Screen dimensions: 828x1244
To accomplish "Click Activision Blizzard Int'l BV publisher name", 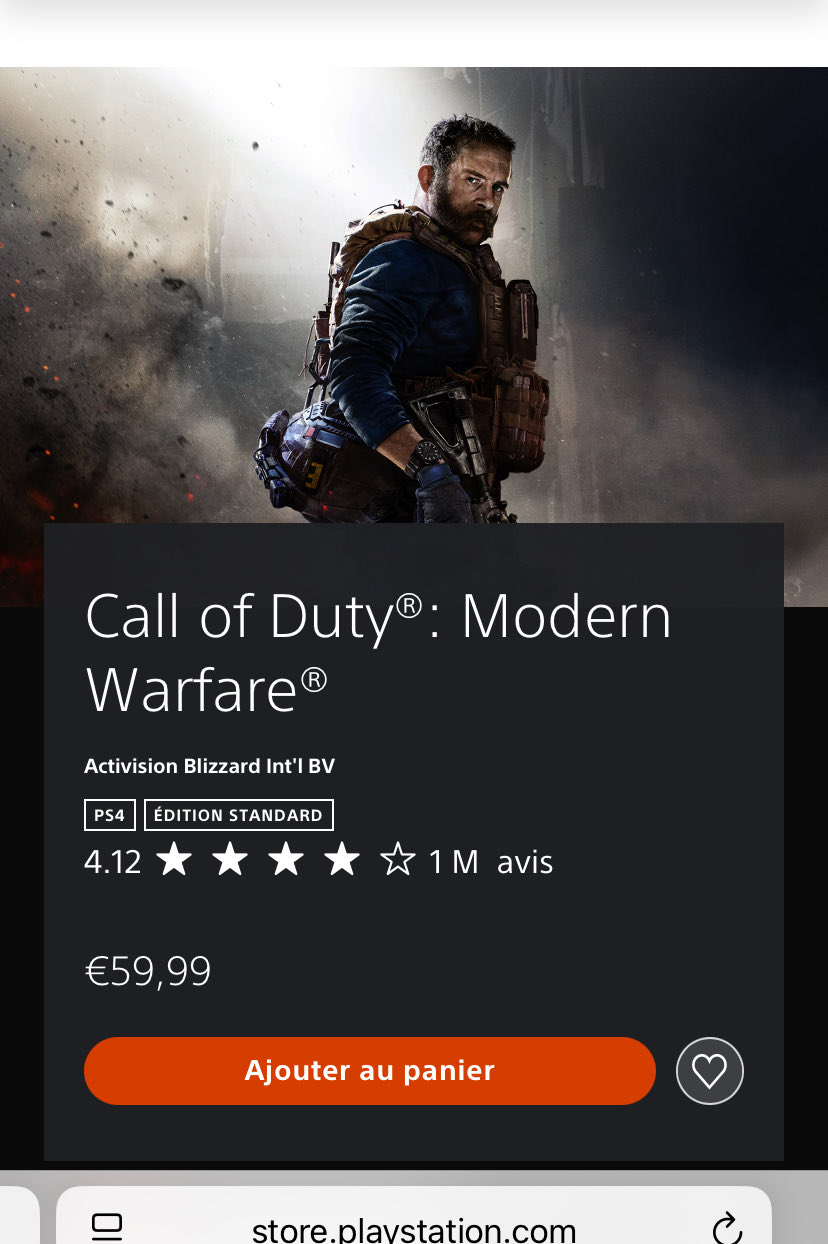I will click(x=209, y=767).
